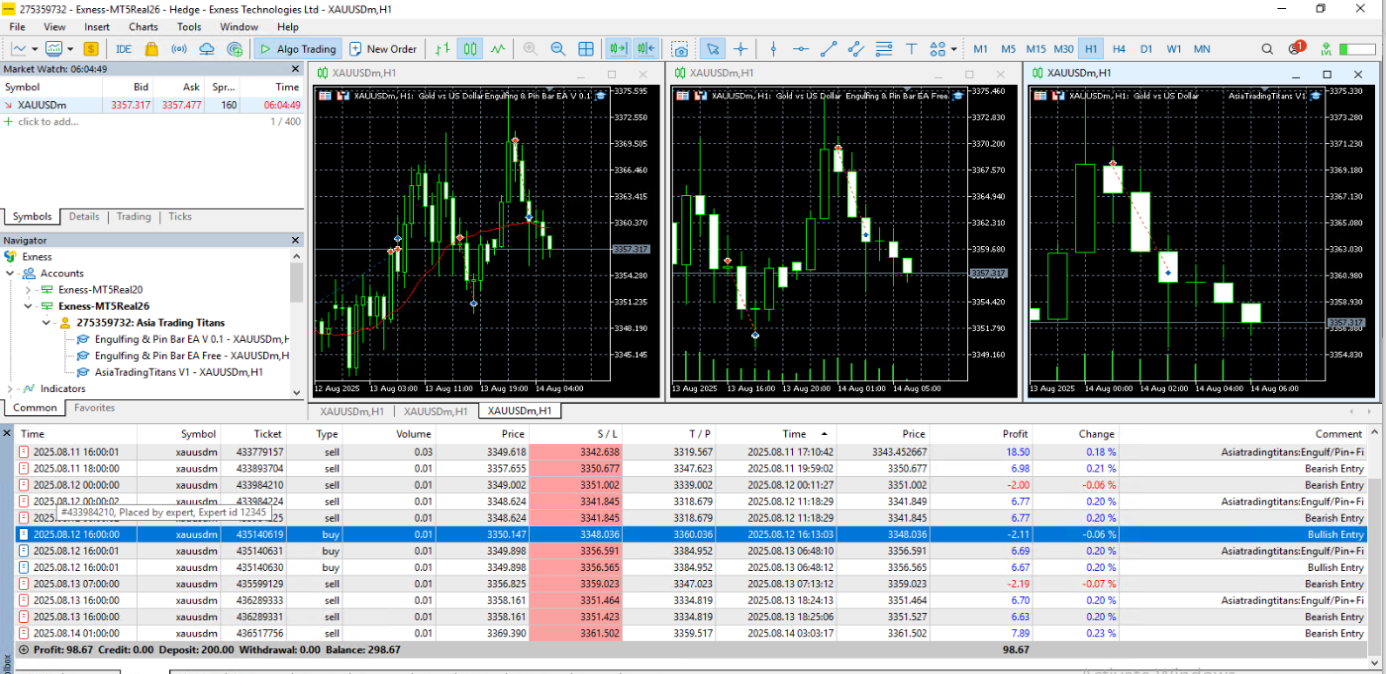Set timeframe to H4

(x=1118, y=48)
